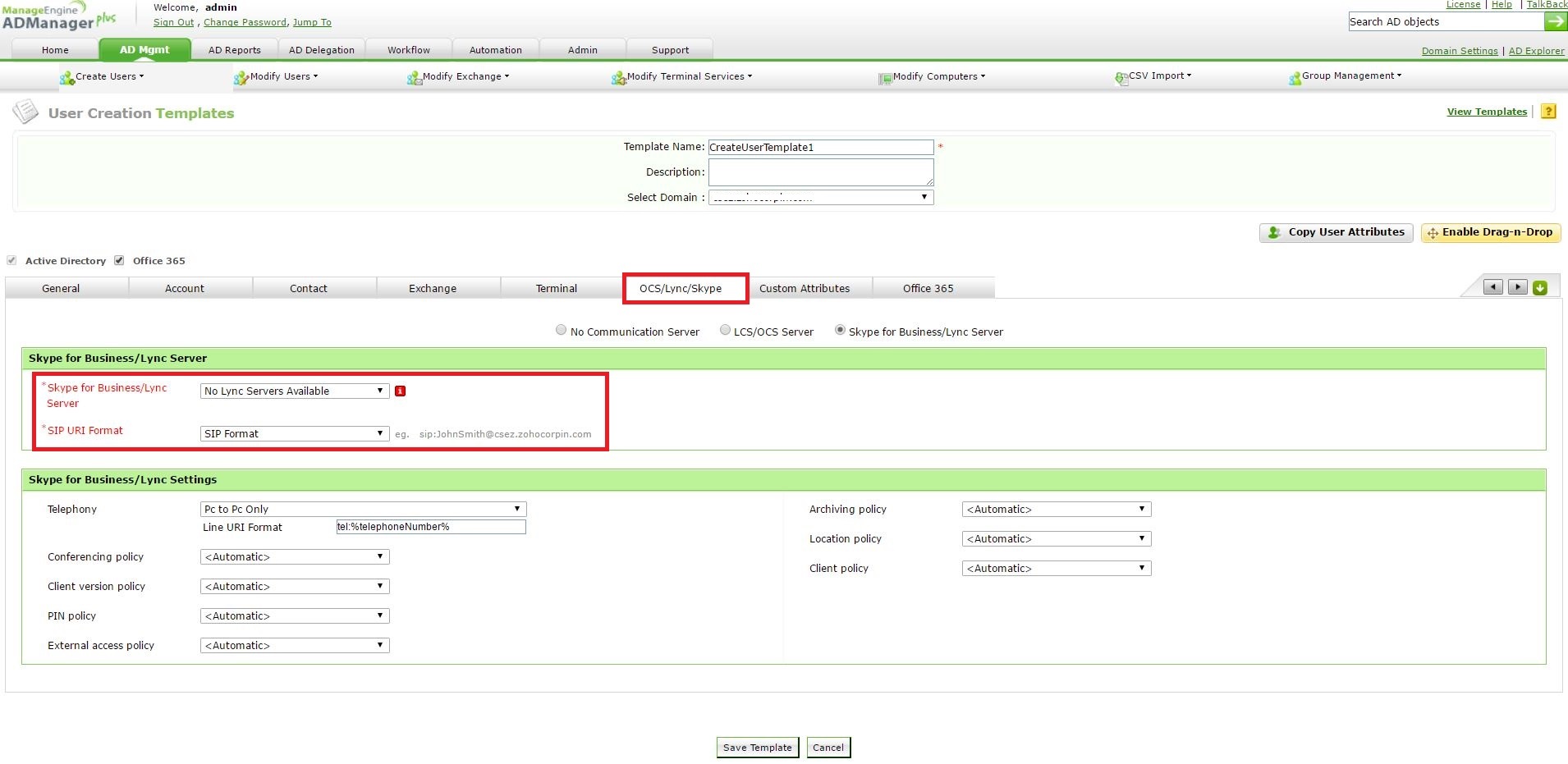Open the Location policy dropdown
This screenshot has height=764, width=1568.
tap(1057, 539)
